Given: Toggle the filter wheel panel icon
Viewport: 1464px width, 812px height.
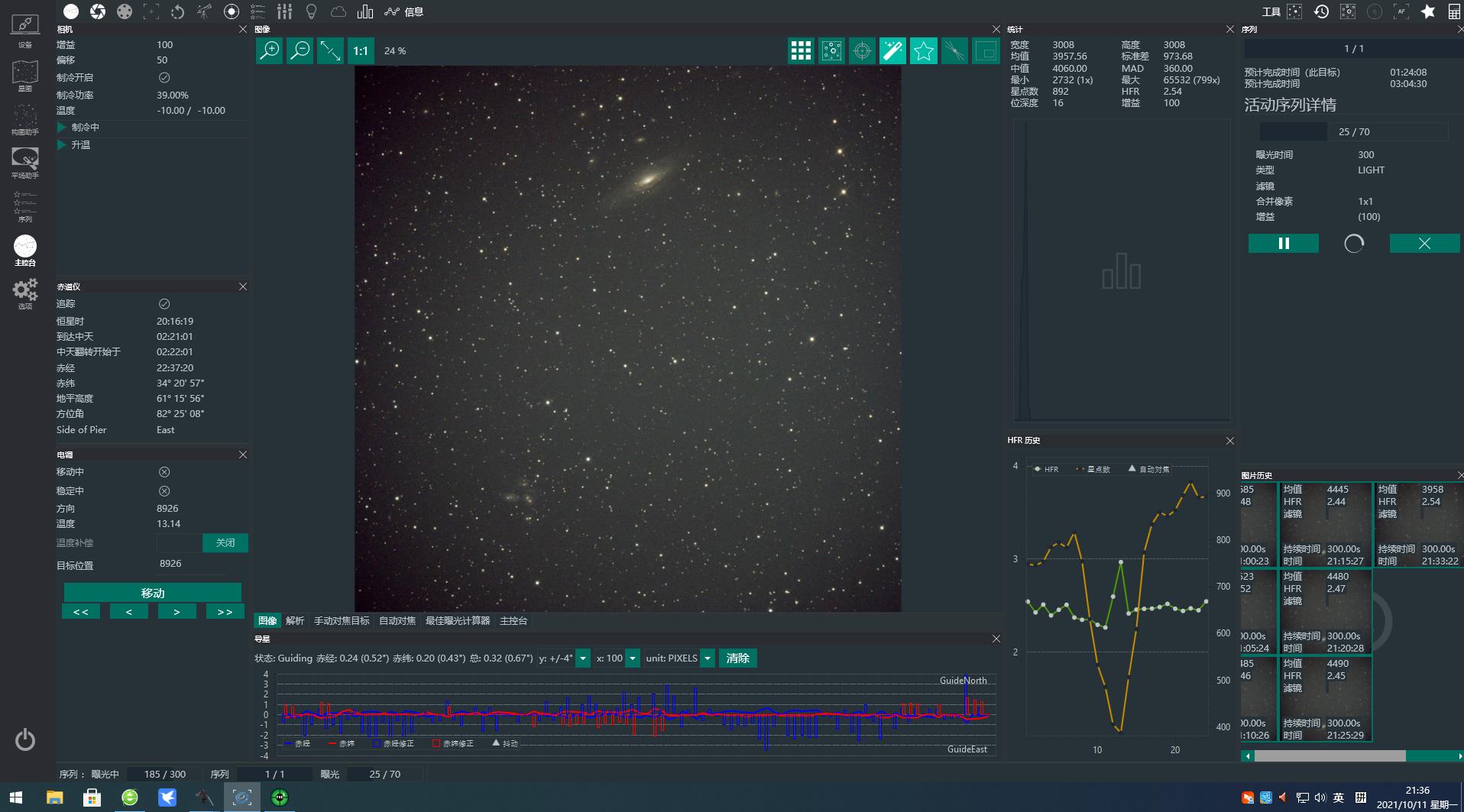Looking at the screenshot, I should (x=125, y=11).
